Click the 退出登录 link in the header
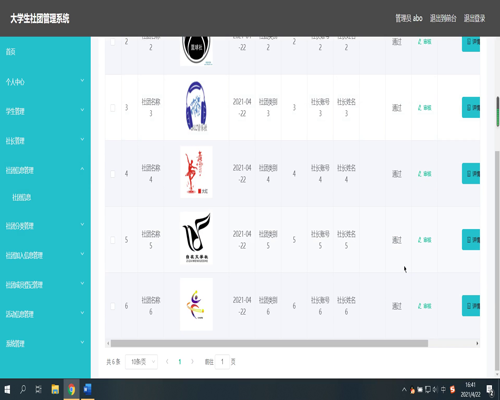 [474, 18]
